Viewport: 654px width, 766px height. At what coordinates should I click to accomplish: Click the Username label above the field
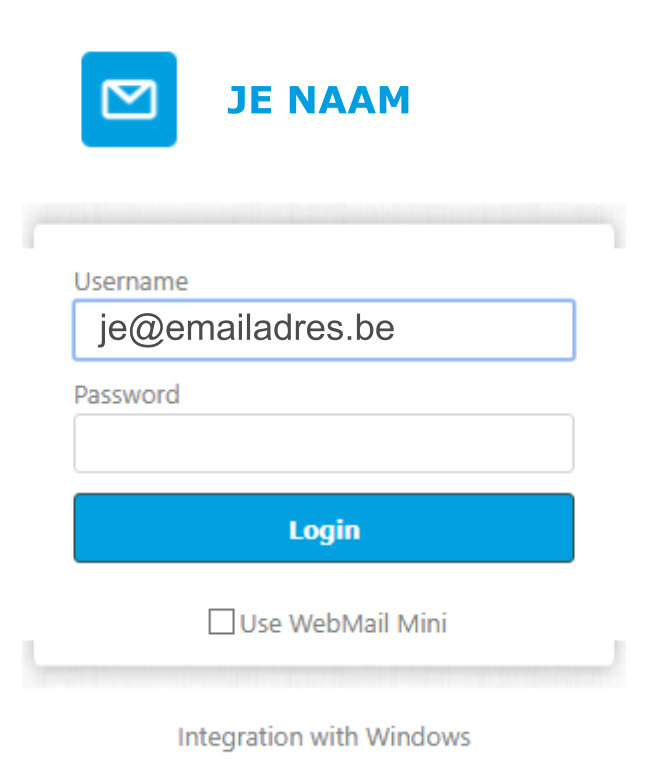131,282
